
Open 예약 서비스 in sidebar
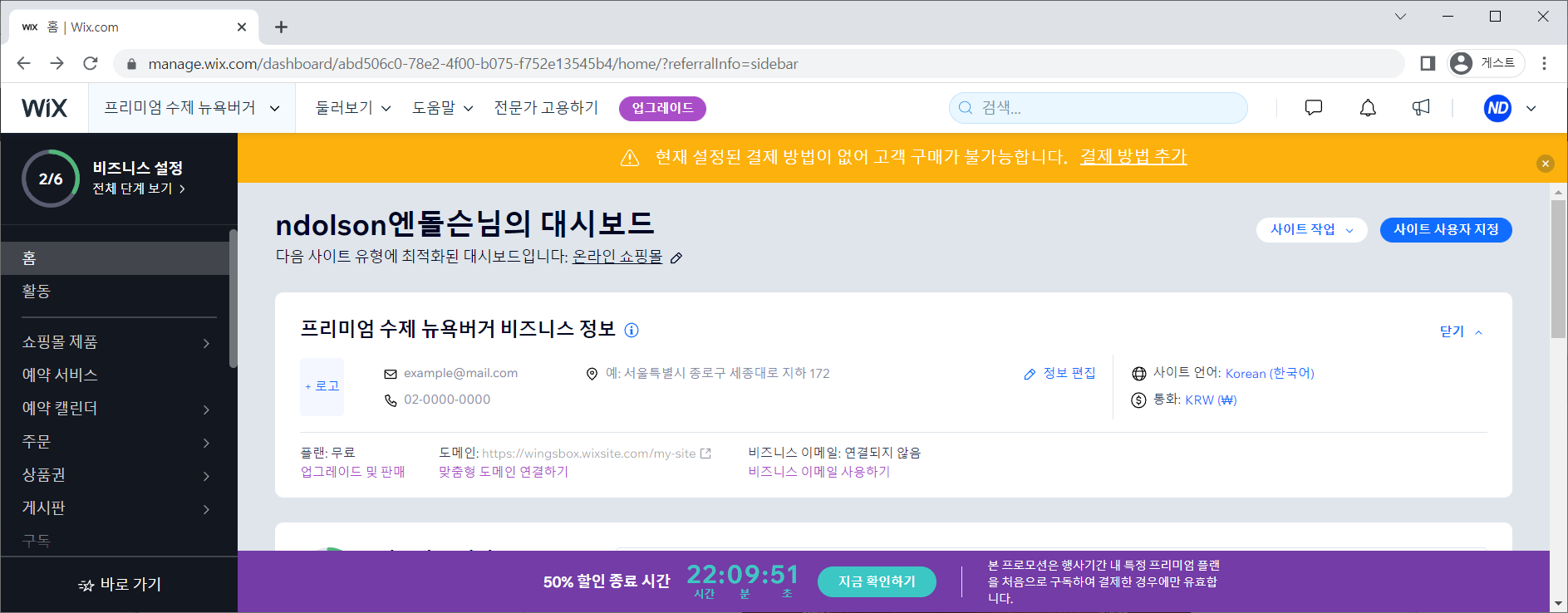(115, 375)
